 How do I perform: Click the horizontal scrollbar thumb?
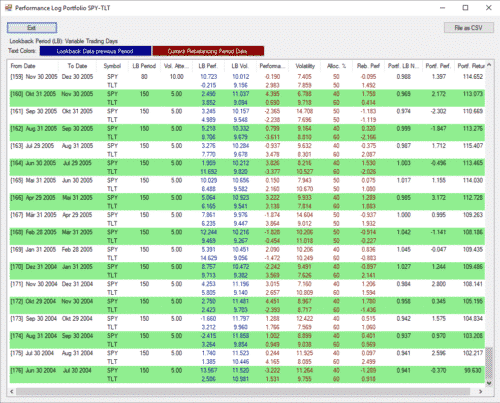(x=243, y=391)
